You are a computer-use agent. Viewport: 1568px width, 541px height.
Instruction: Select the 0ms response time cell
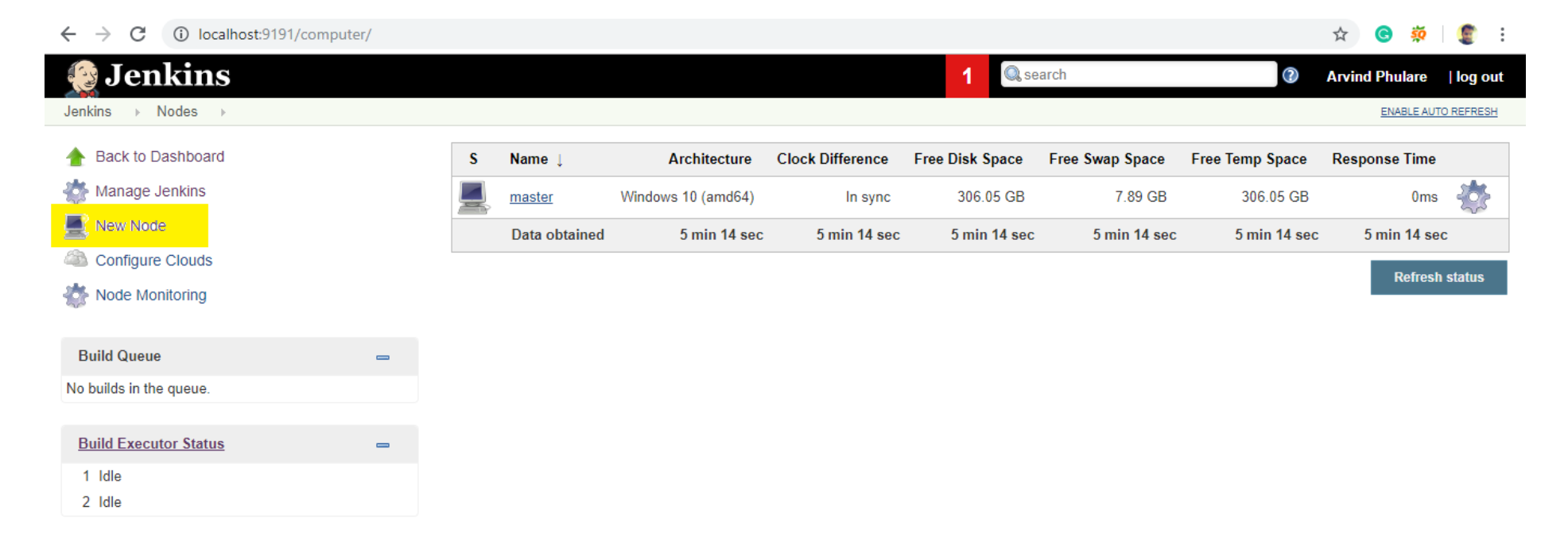click(x=1424, y=197)
